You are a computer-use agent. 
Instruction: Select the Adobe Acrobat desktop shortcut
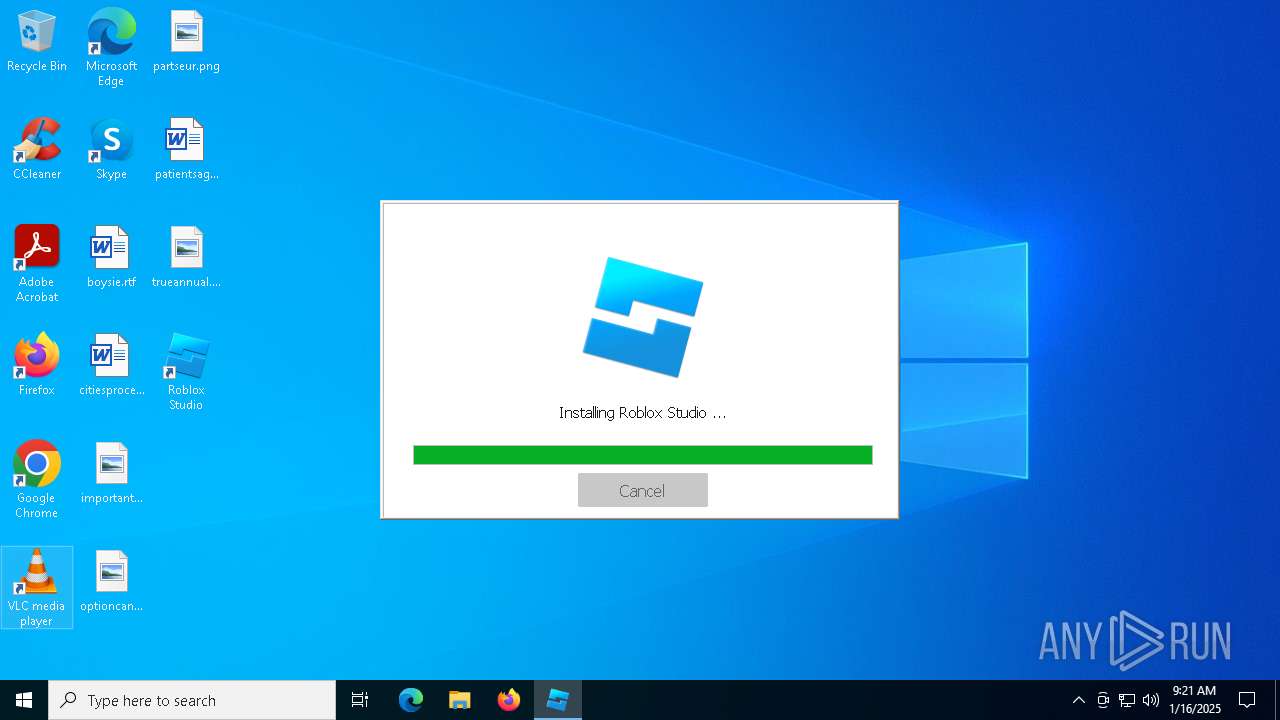pos(37,264)
